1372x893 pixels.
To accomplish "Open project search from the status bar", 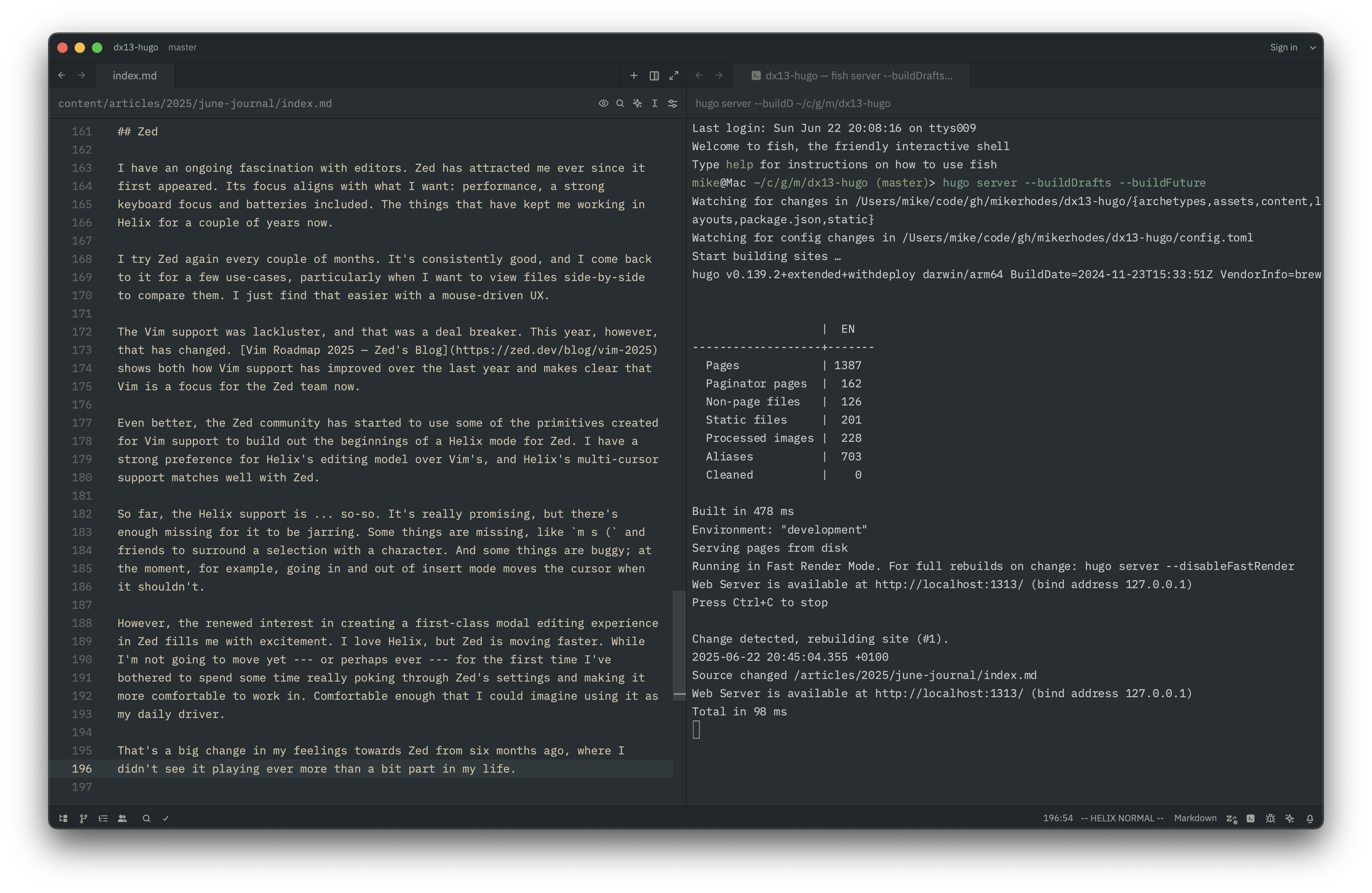I will [x=147, y=818].
